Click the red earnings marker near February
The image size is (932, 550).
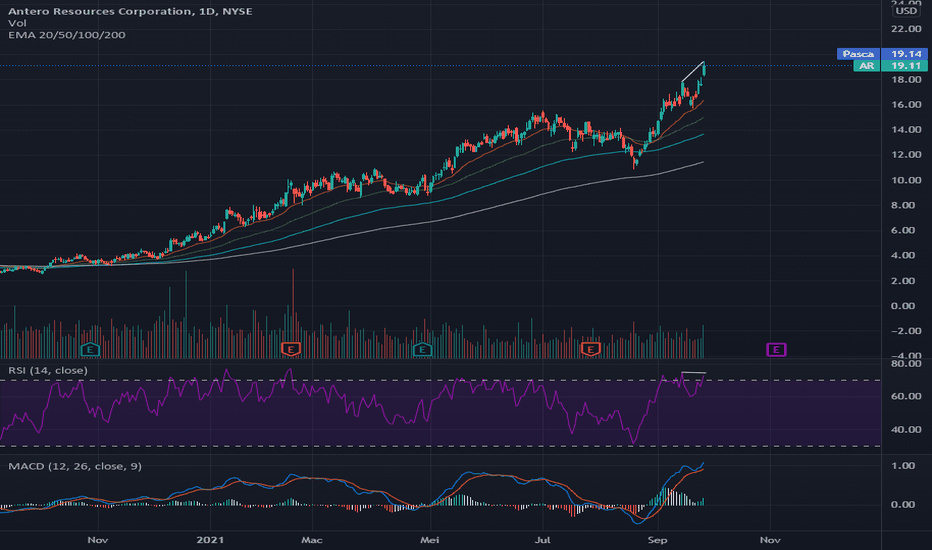[x=291, y=349]
